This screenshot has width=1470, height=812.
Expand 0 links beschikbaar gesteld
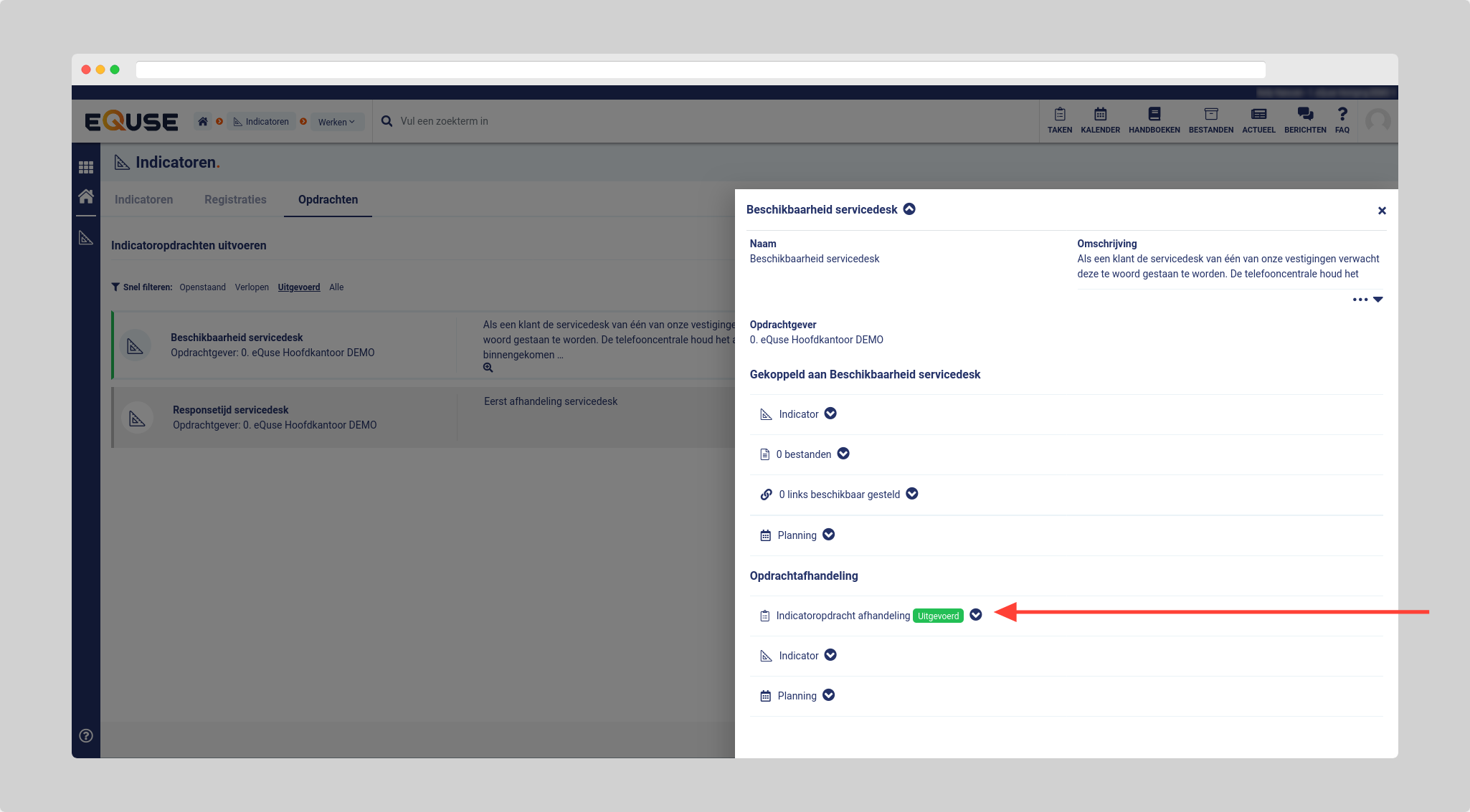912,494
